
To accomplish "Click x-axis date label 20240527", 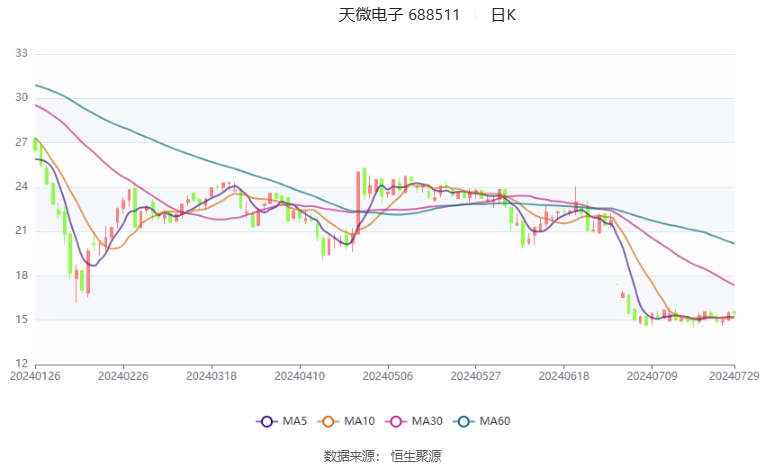I will click(x=476, y=376).
